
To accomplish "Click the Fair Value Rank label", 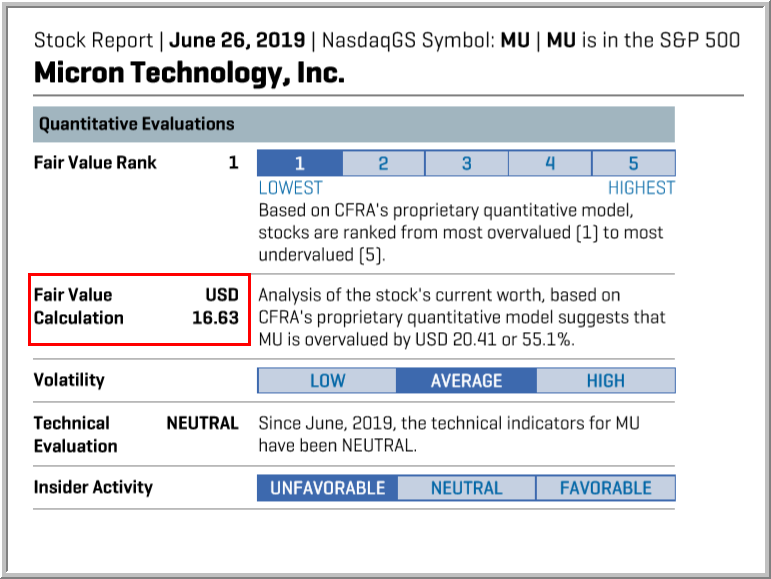I will (x=95, y=163).
